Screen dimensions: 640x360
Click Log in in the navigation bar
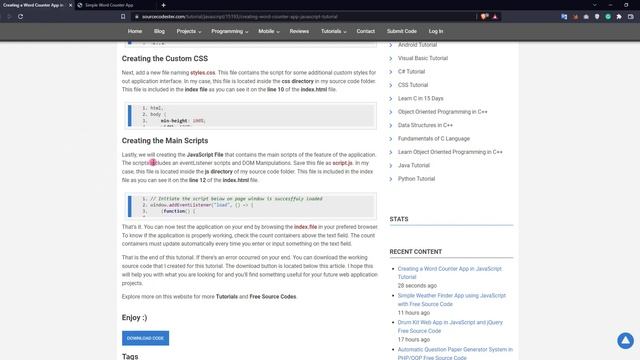436,31
